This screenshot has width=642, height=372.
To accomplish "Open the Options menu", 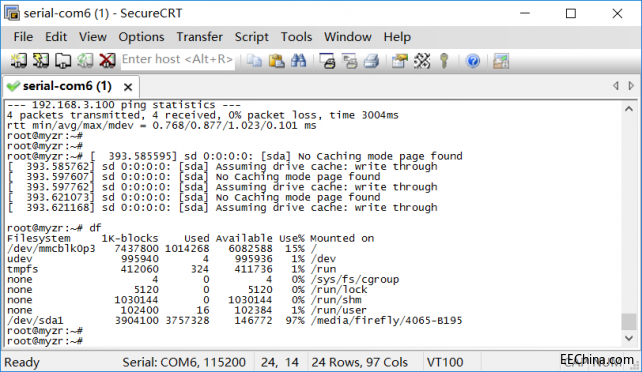I will tap(141, 37).
